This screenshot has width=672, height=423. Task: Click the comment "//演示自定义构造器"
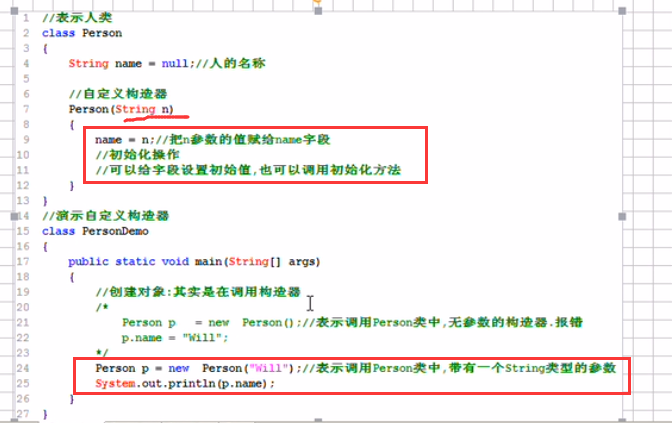[105, 216]
